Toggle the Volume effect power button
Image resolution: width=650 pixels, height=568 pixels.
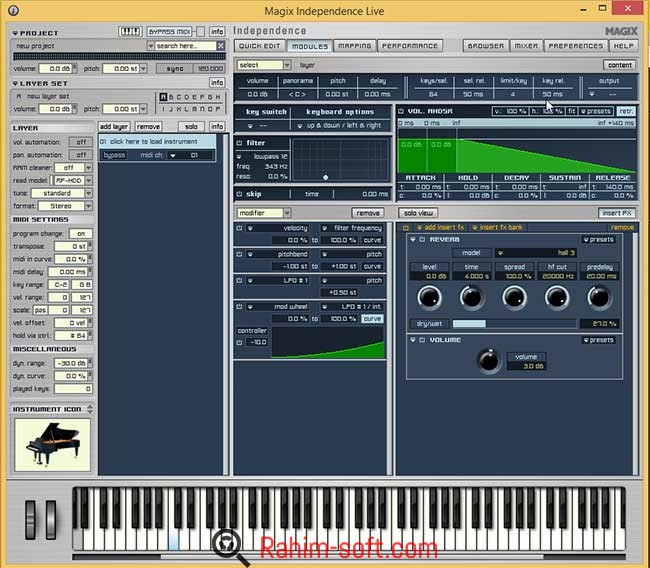(x=422, y=340)
